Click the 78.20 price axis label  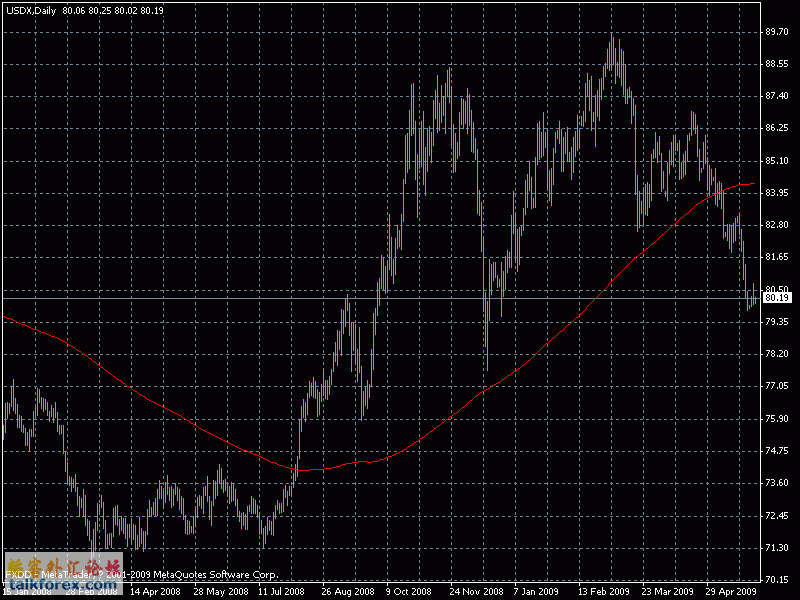(776, 354)
